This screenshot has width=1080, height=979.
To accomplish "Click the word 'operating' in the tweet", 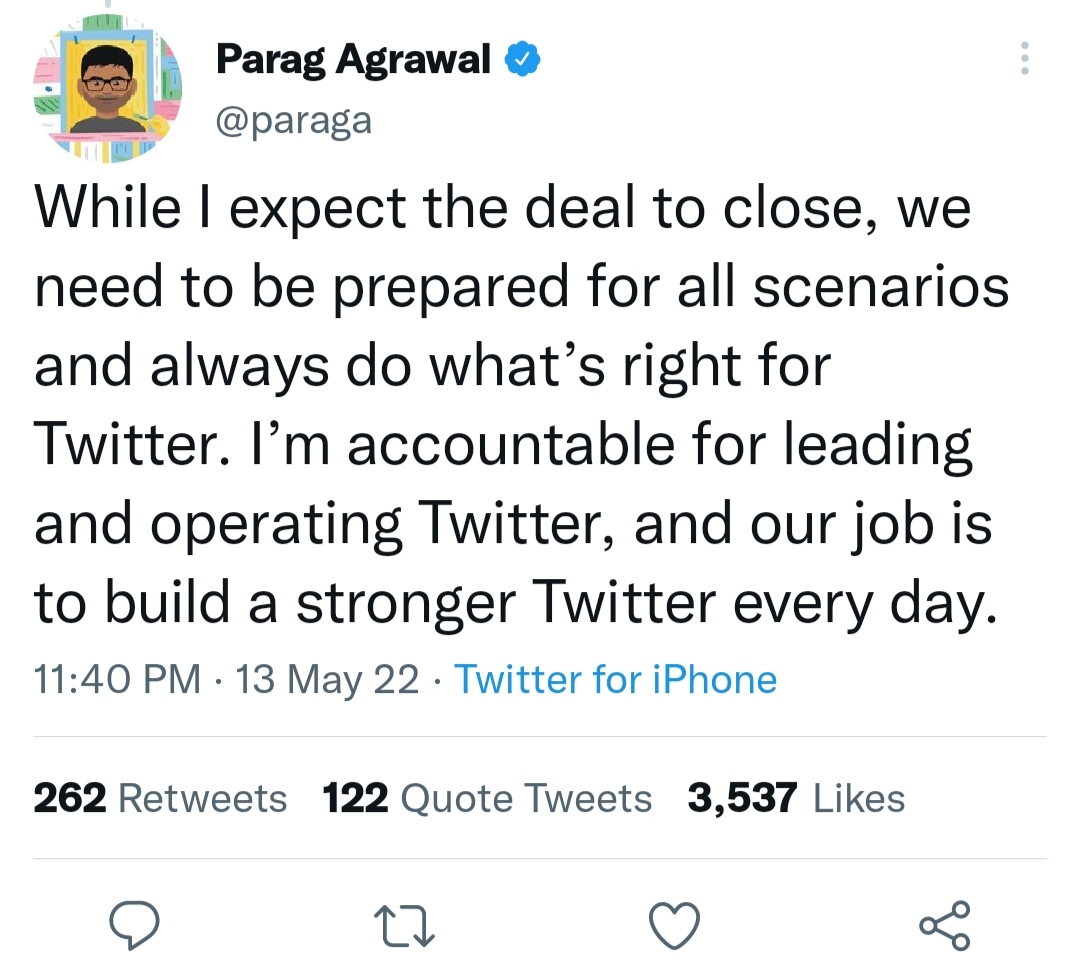I will click(x=275, y=525).
